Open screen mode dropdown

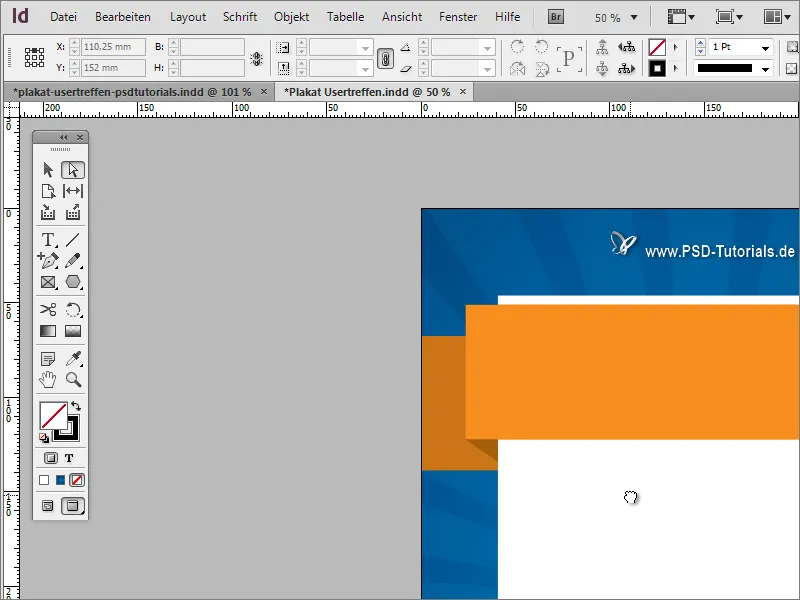tap(730, 17)
